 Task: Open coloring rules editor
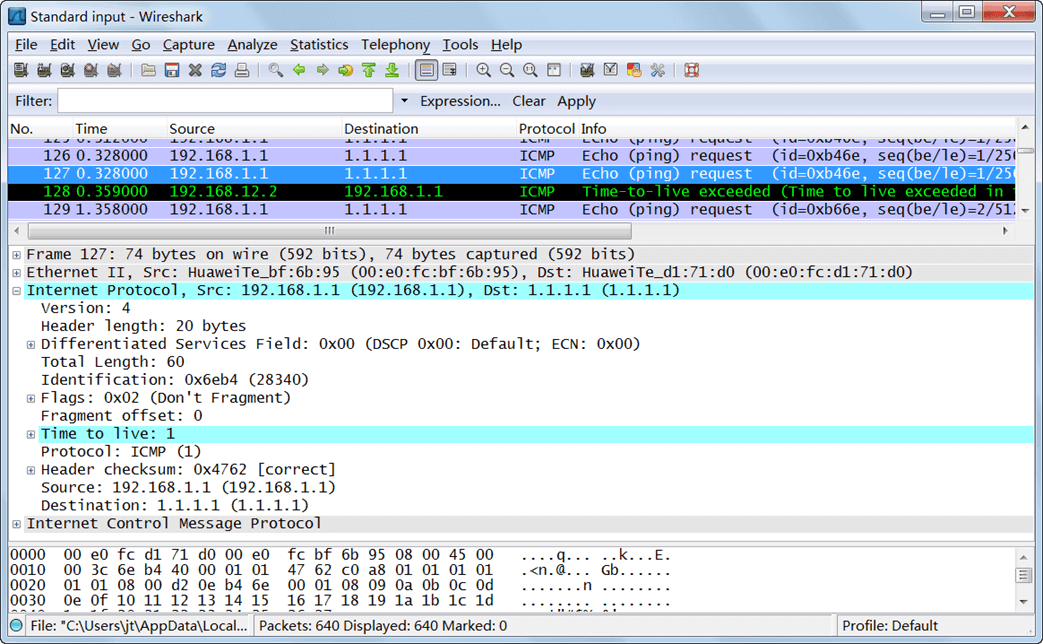tap(634, 70)
